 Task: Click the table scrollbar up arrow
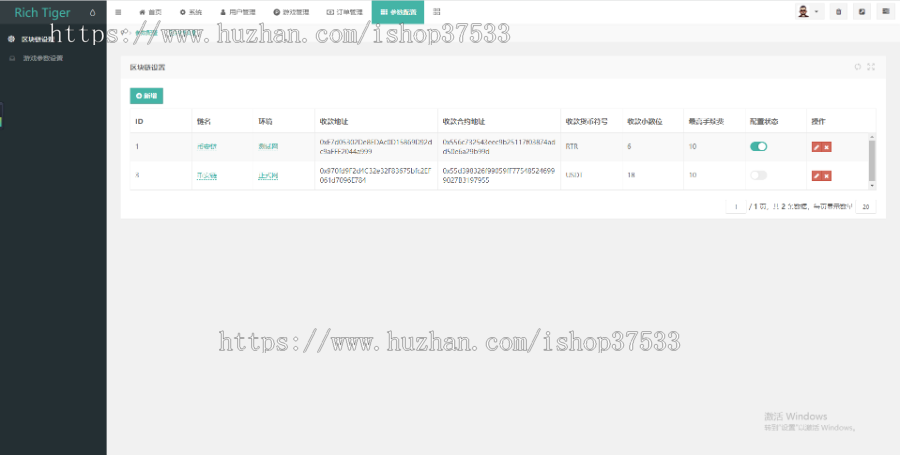872,137
